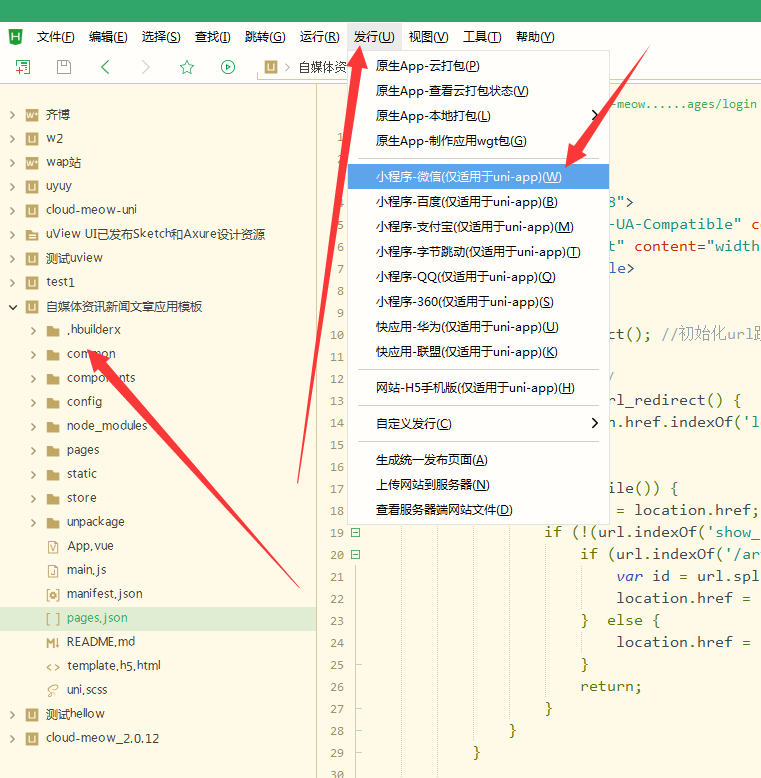
Task: Click the breadcrumb project icon
Action: pyautogui.click(x=271, y=67)
